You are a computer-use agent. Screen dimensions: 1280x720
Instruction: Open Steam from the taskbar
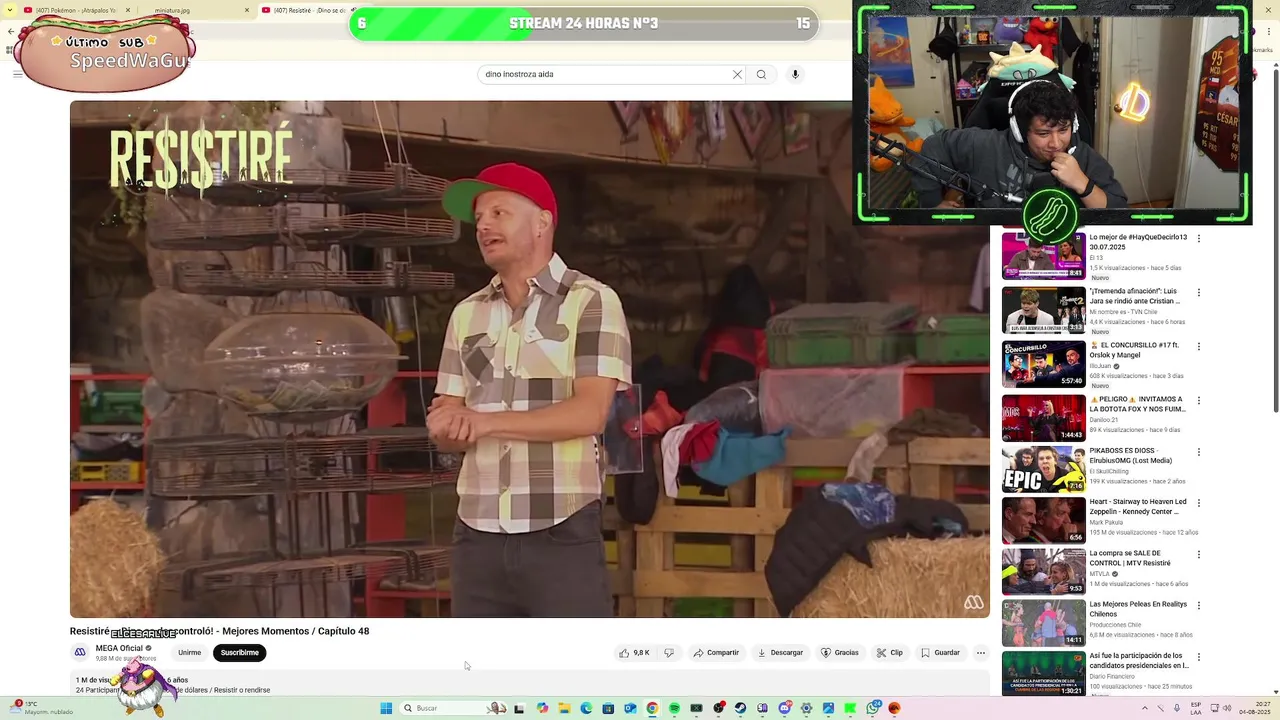(x=740, y=708)
